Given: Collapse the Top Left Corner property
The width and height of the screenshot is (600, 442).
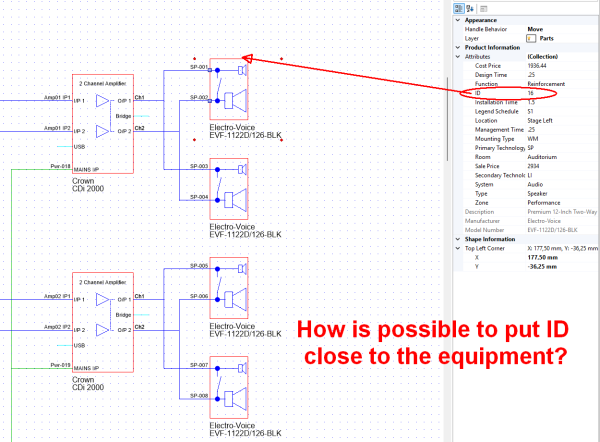Looking at the screenshot, I should click(x=459, y=248).
